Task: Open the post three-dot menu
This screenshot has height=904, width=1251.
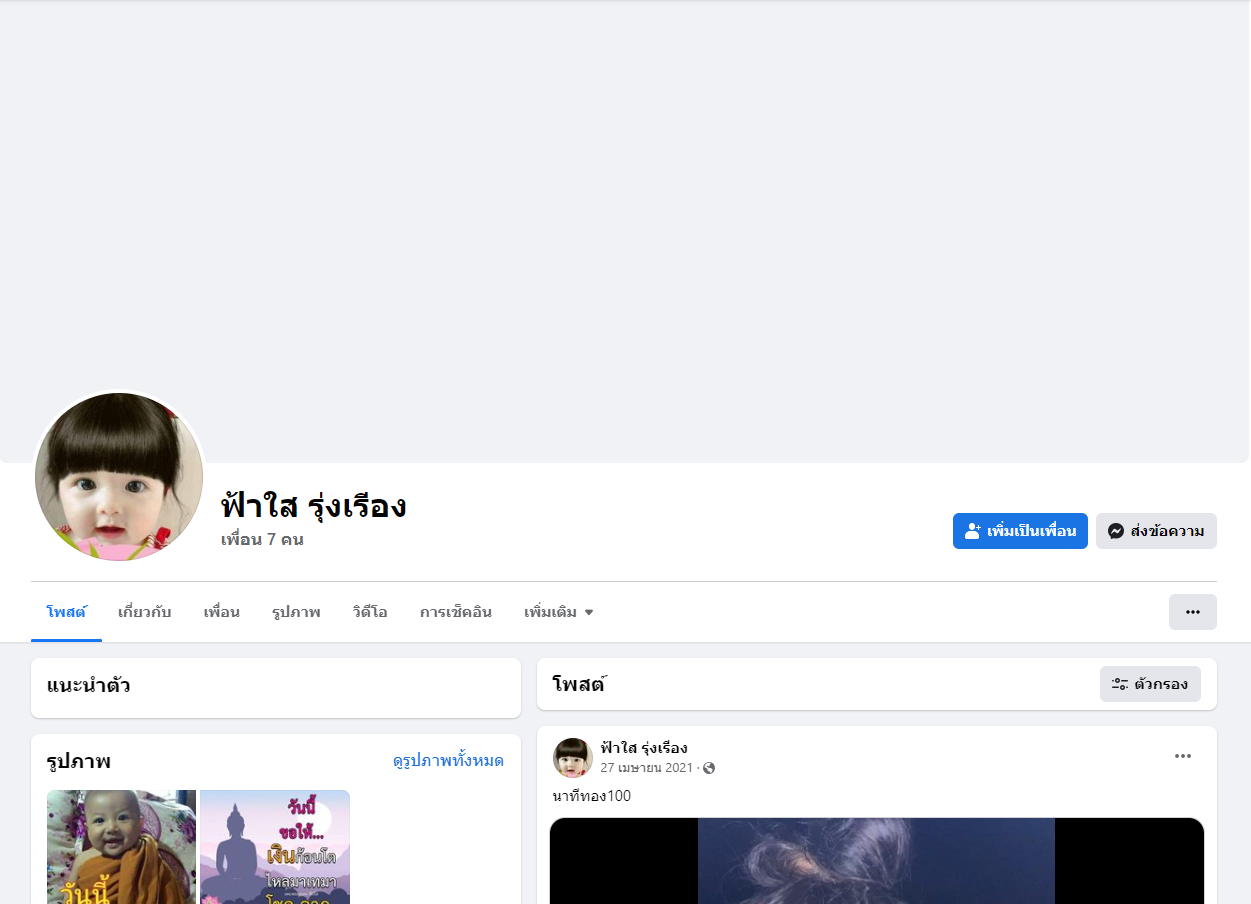Action: coord(1183,756)
